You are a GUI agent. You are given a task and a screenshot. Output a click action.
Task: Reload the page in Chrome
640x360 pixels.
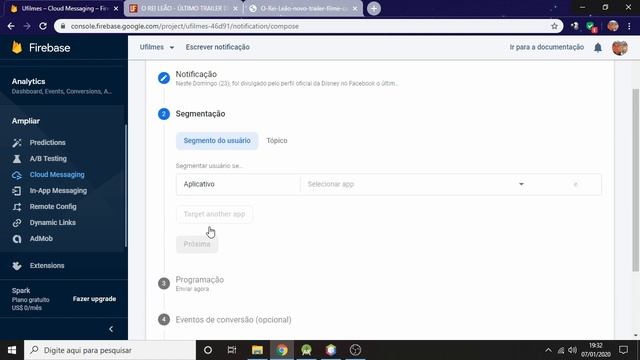tap(43, 26)
